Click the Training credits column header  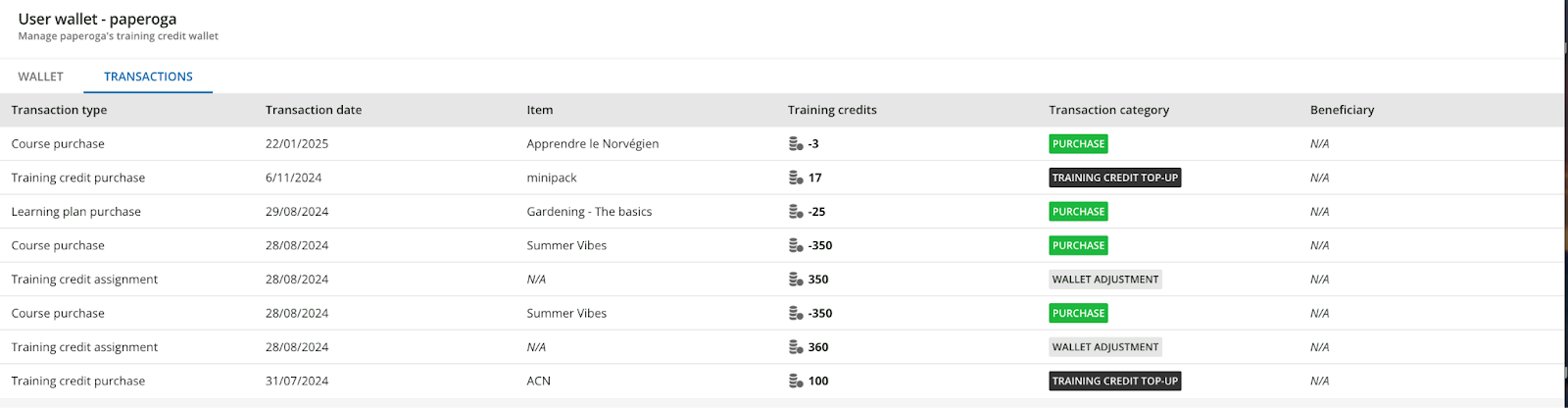[832, 110]
